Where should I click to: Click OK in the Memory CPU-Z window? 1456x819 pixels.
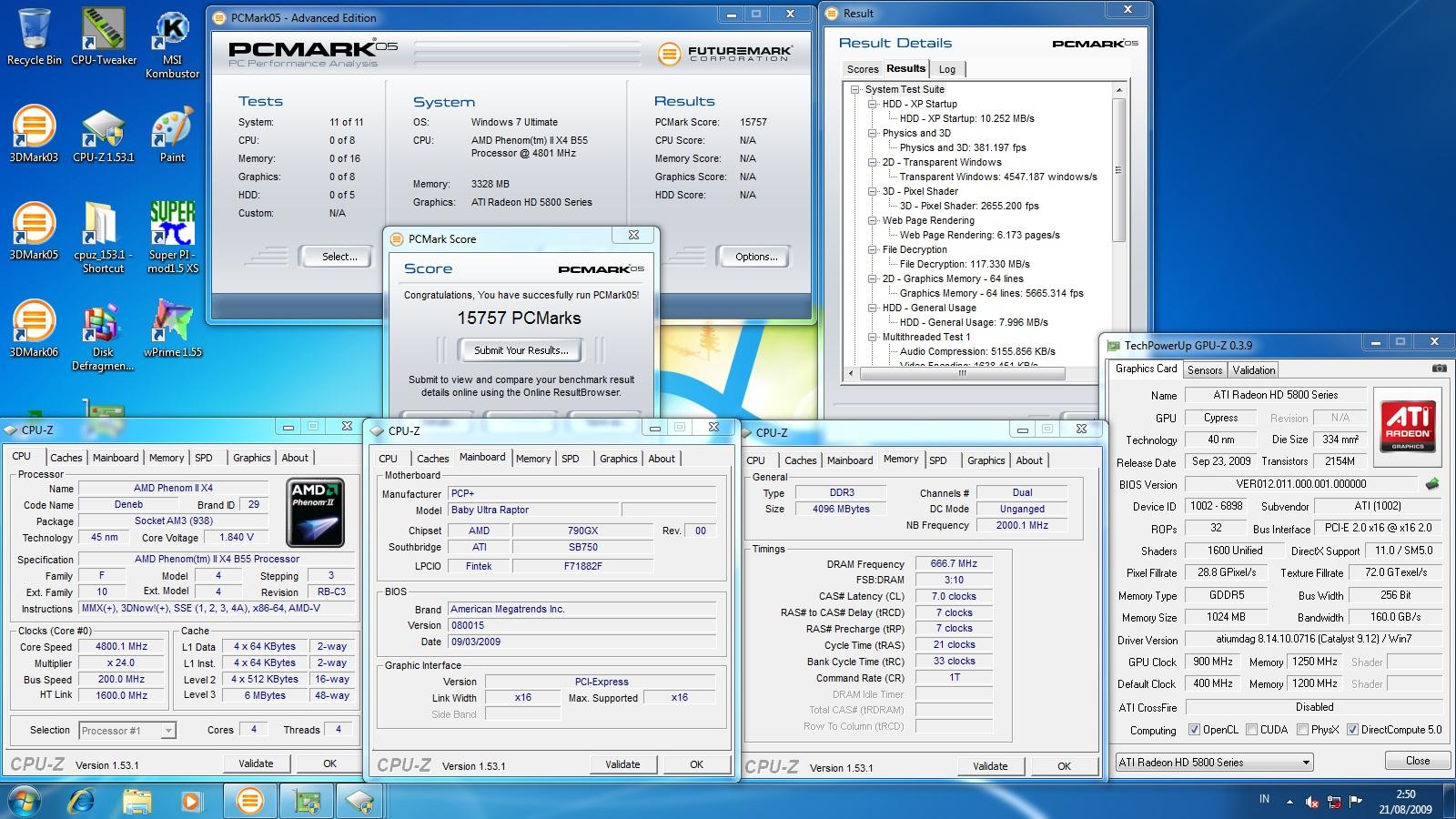pos(1064,766)
